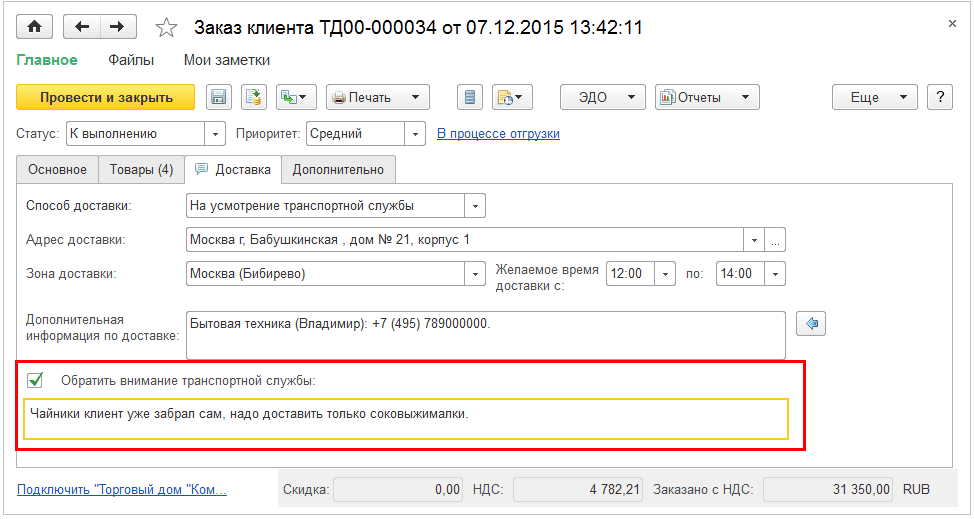Open the Отчеты menu
The width and height of the screenshot is (974, 519).
[x=707, y=97]
